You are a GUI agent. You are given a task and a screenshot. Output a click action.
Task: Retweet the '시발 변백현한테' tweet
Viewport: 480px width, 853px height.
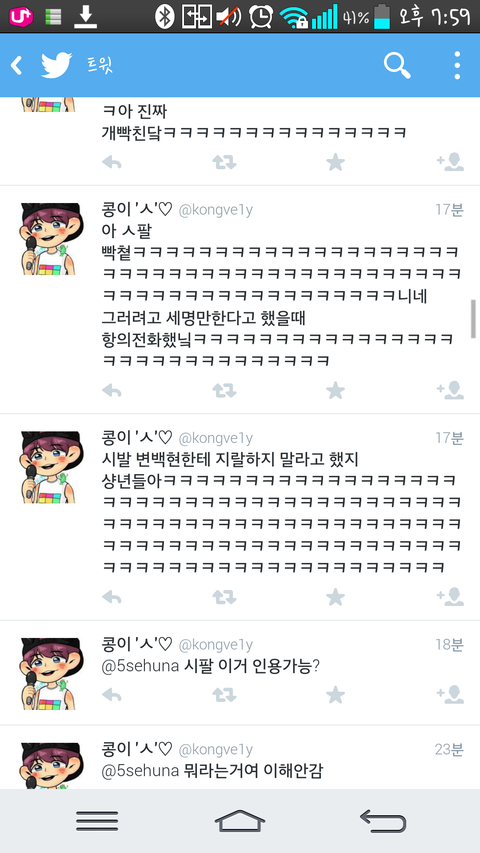click(x=224, y=597)
